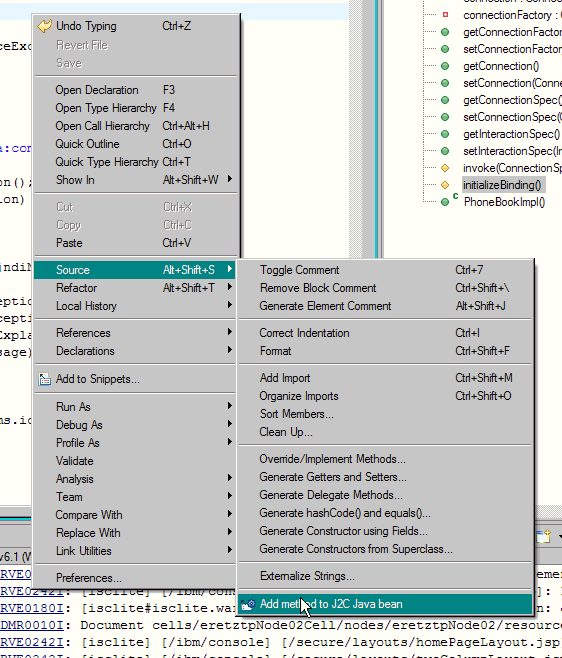Viewport: 562px width, 658px height.
Task: Select getConnection() in the Outline view
Action: [x=501, y=66]
